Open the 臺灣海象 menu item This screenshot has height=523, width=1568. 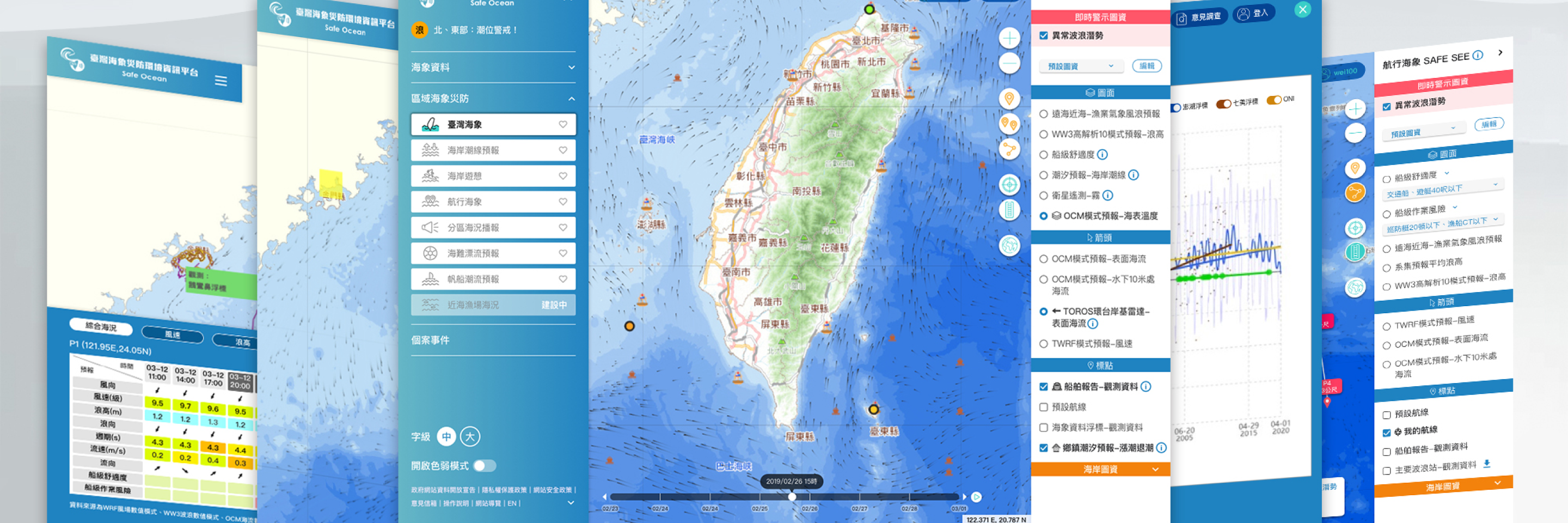tap(493, 124)
